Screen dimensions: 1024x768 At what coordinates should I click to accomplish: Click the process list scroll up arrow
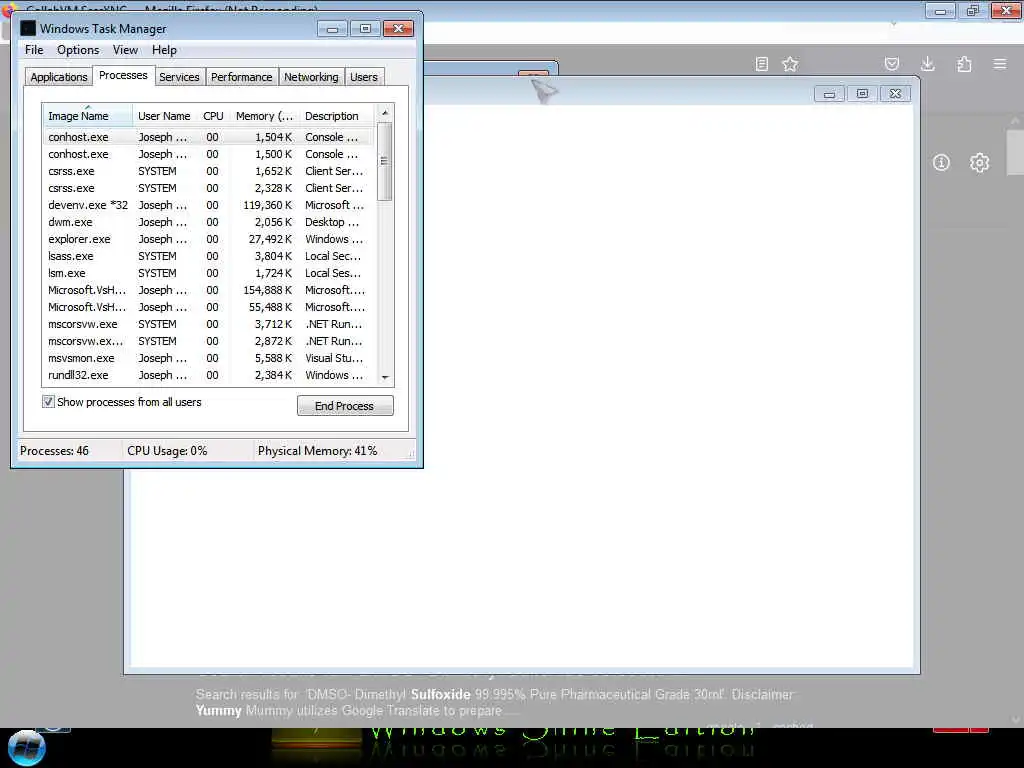(385, 112)
